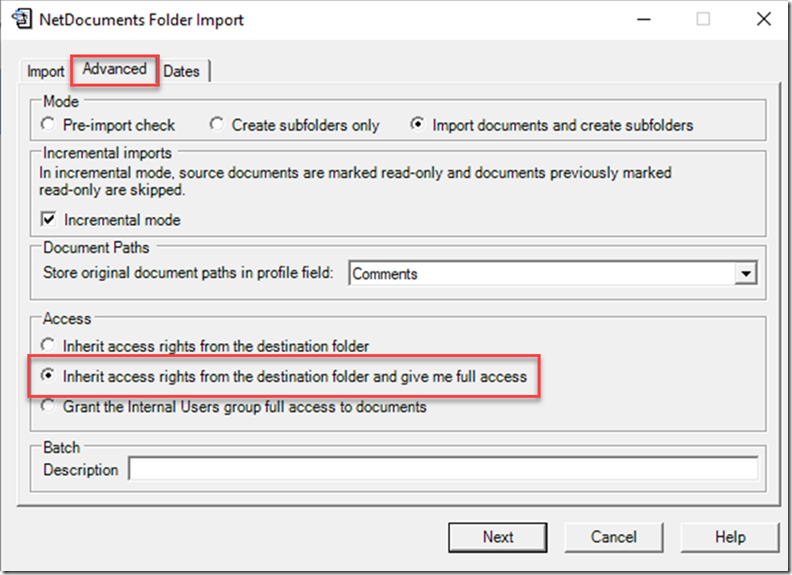The width and height of the screenshot is (792, 575).
Task: Switch to the Import tab
Action: [45, 71]
